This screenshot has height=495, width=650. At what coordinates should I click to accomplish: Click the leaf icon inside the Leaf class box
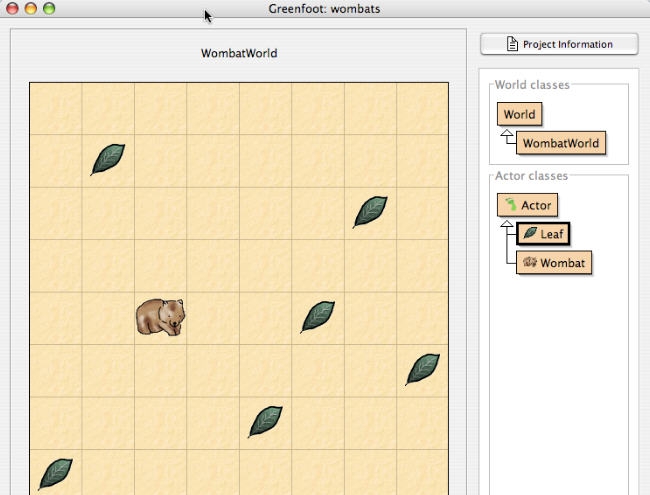point(530,234)
